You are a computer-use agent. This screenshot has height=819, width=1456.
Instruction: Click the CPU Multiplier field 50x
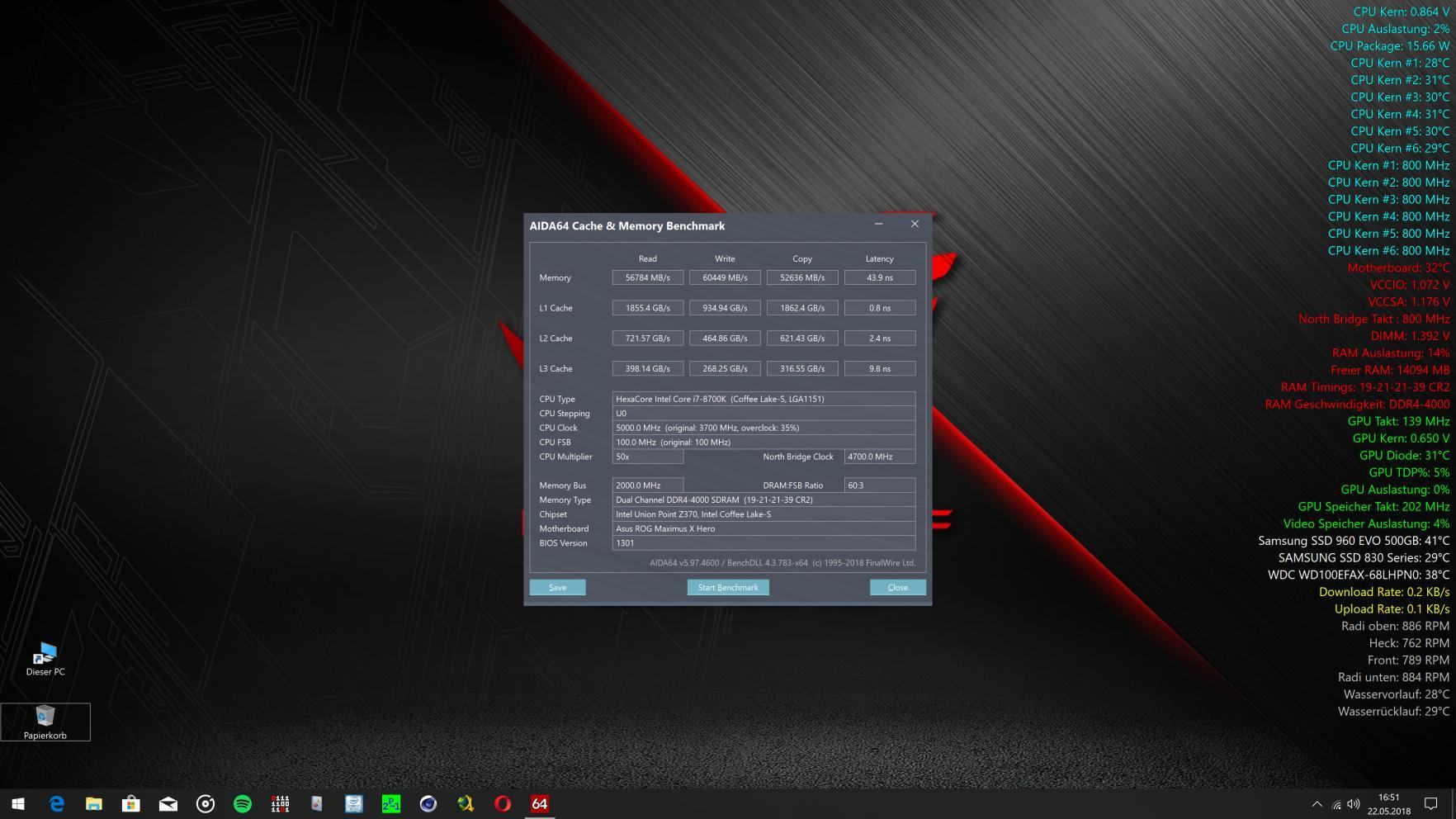(648, 457)
